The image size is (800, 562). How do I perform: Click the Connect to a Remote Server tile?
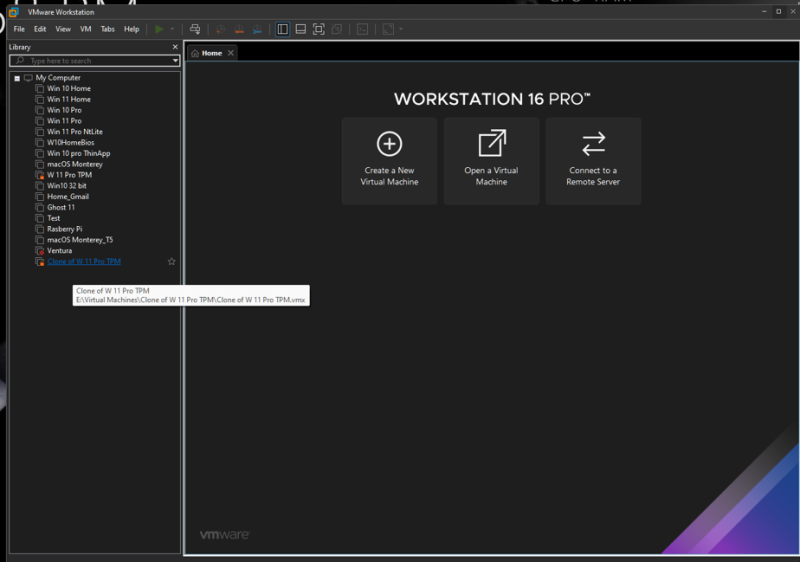593,160
